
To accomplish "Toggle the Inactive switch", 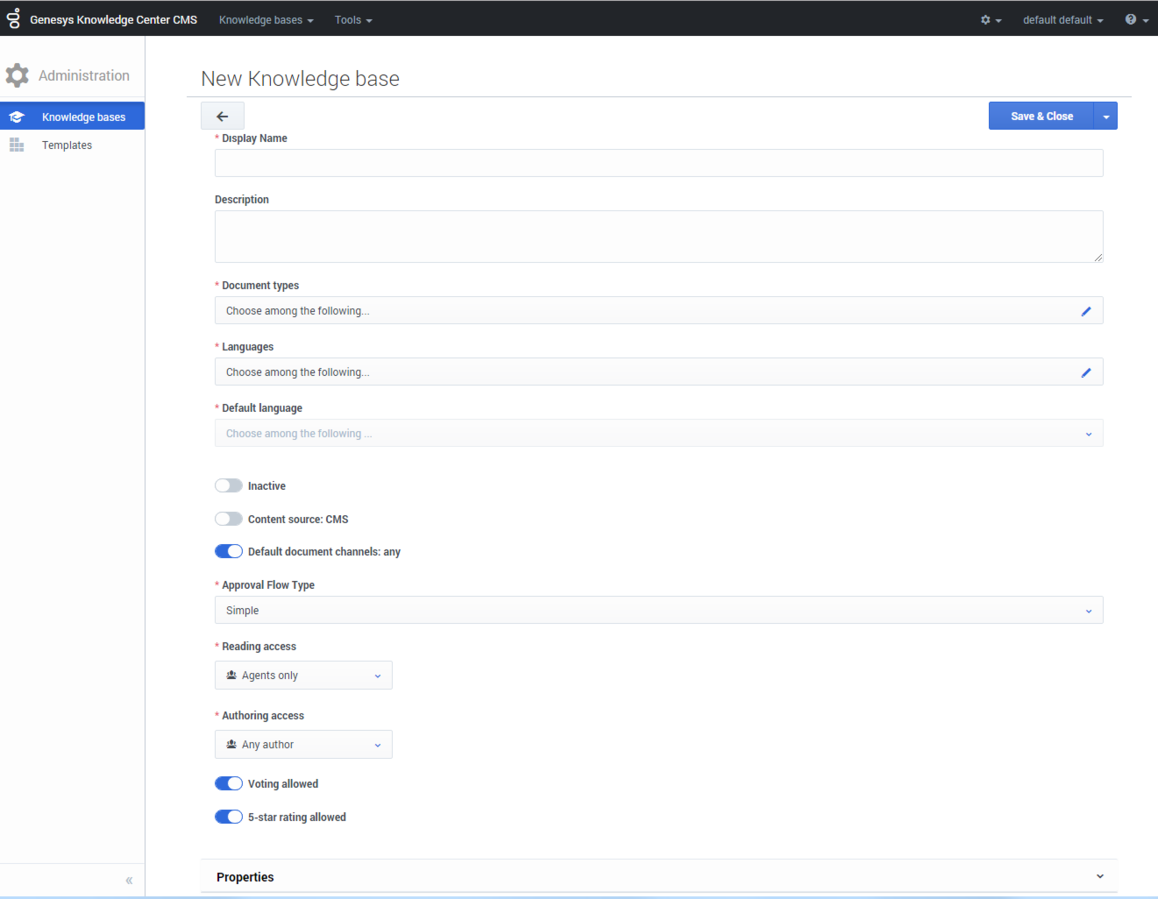I will coord(228,485).
